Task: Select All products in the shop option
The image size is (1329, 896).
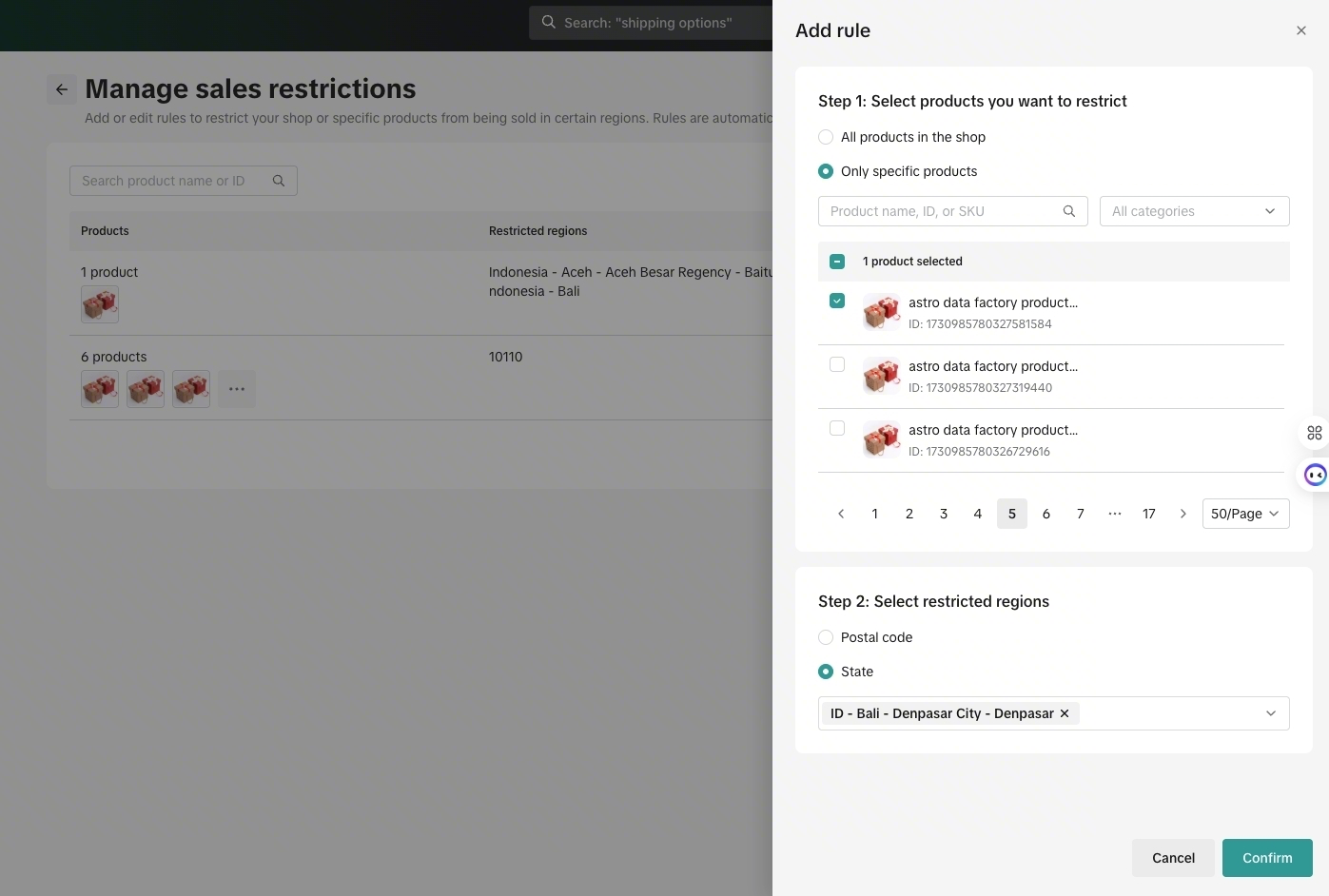Action: point(826,137)
